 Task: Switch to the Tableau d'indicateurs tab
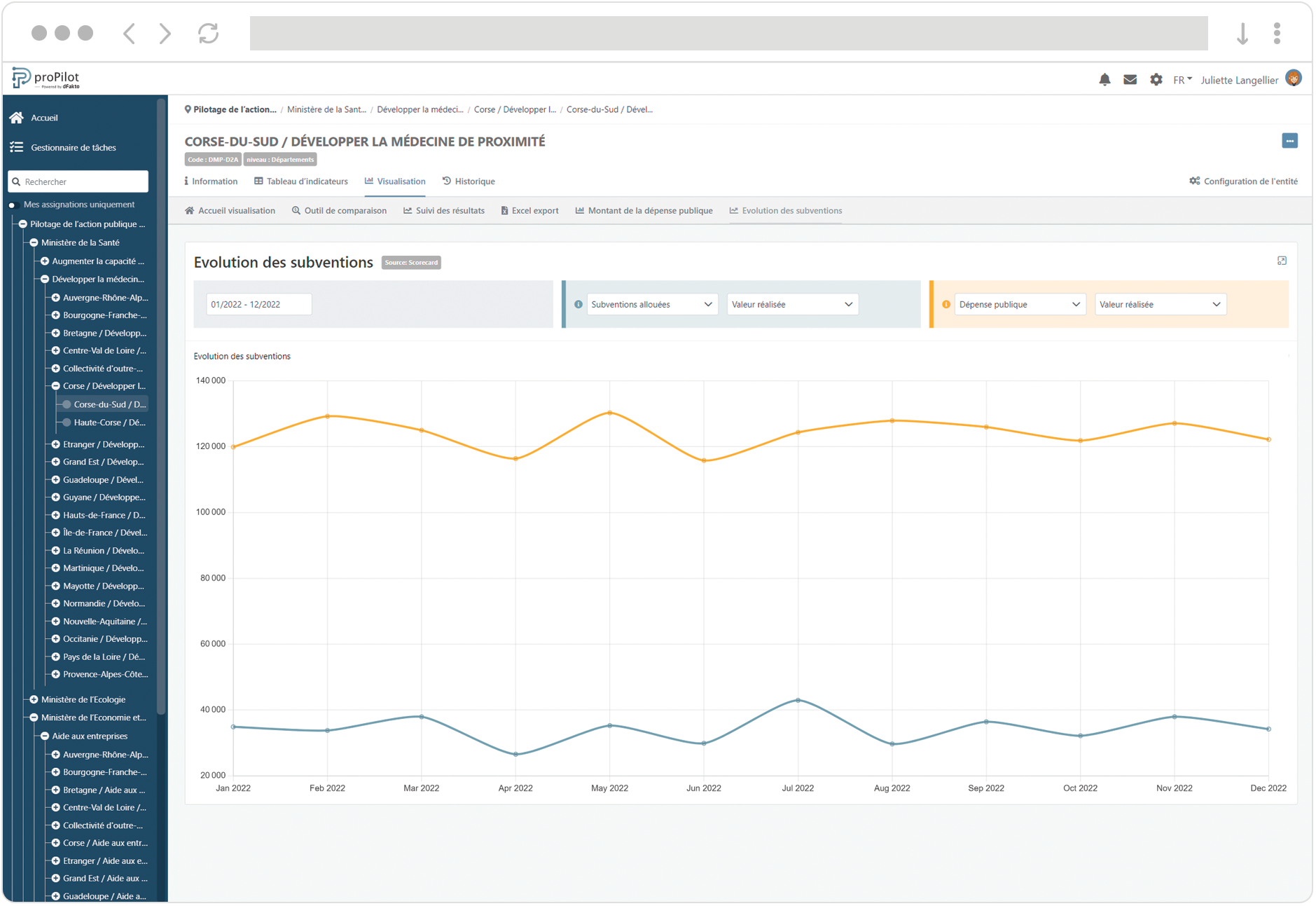click(x=301, y=181)
